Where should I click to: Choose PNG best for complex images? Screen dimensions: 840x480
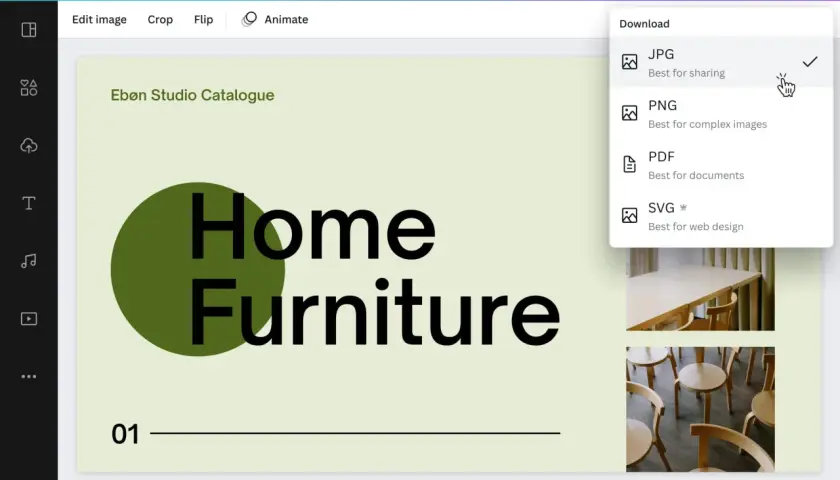(721, 114)
